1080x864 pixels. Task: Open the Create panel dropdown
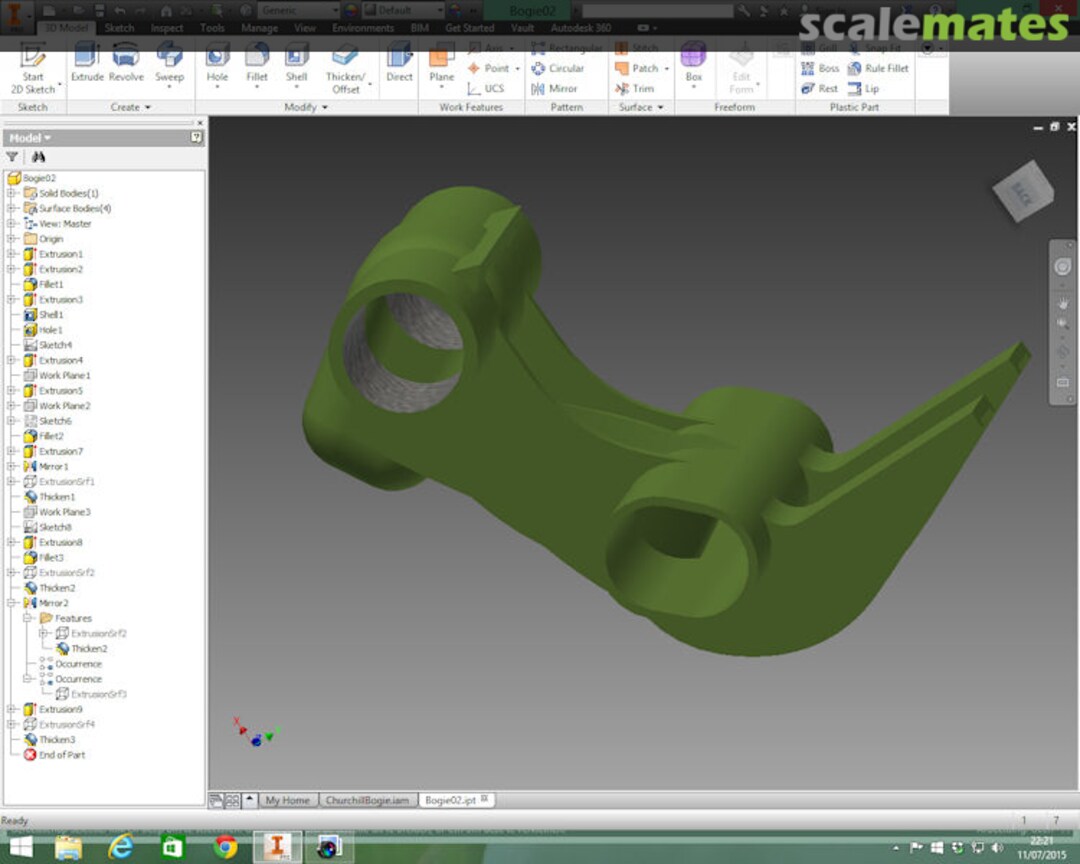(x=130, y=107)
